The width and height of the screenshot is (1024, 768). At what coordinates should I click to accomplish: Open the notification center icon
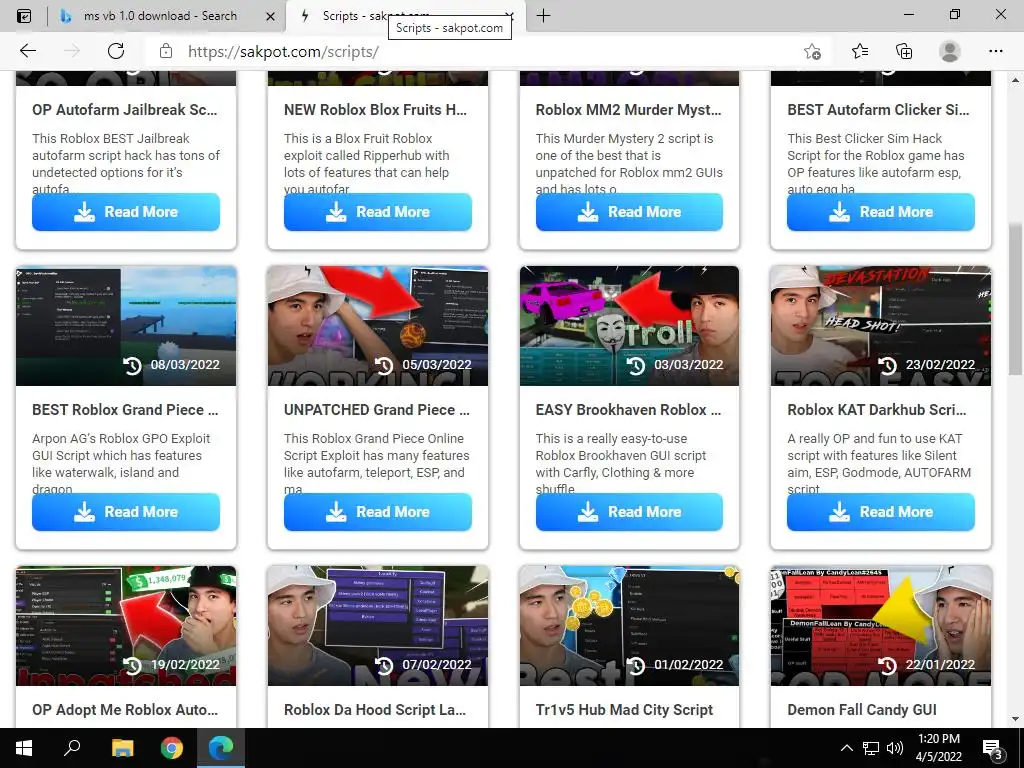click(993, 749)
